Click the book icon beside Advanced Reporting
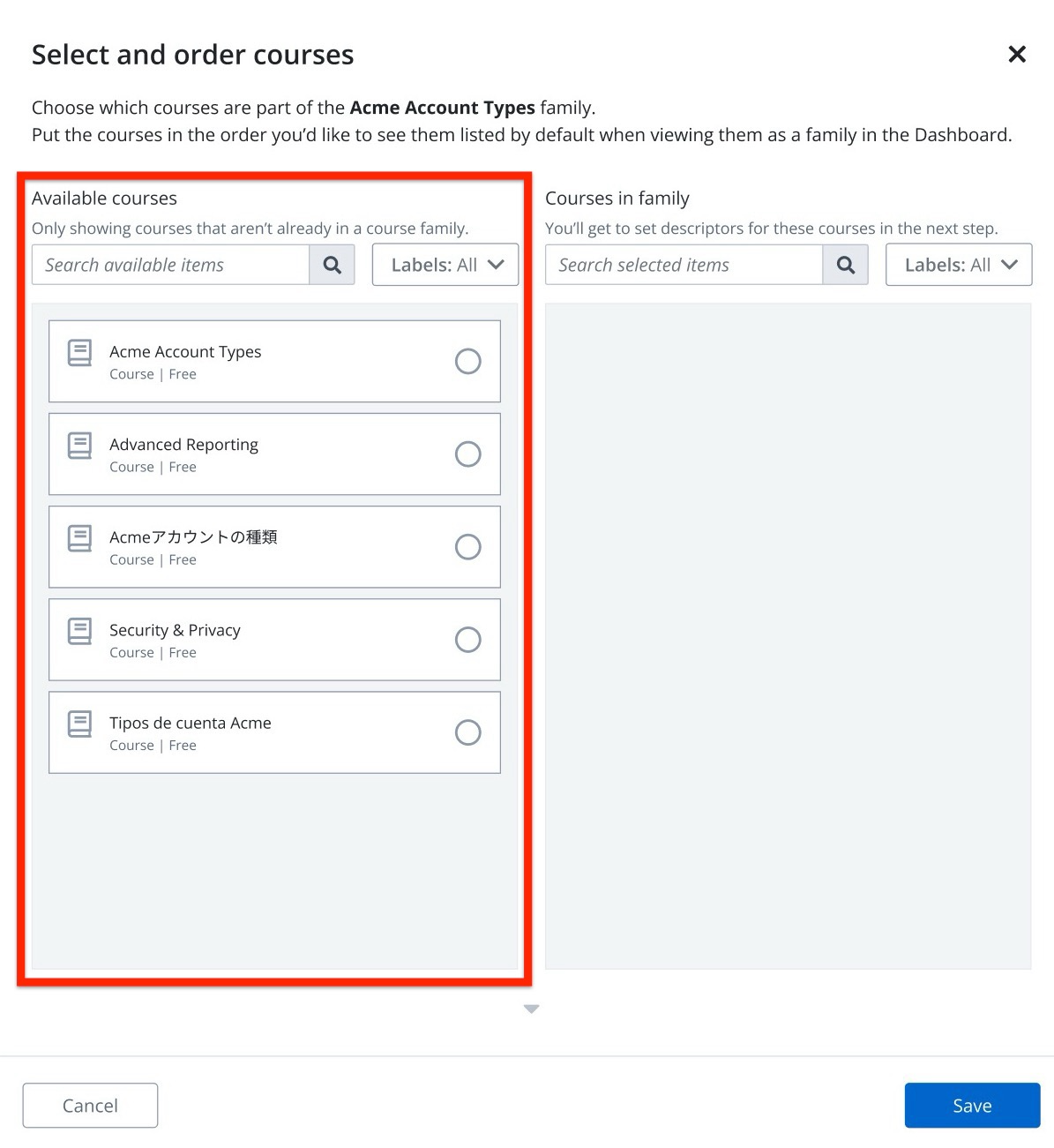 pos(80,446)
